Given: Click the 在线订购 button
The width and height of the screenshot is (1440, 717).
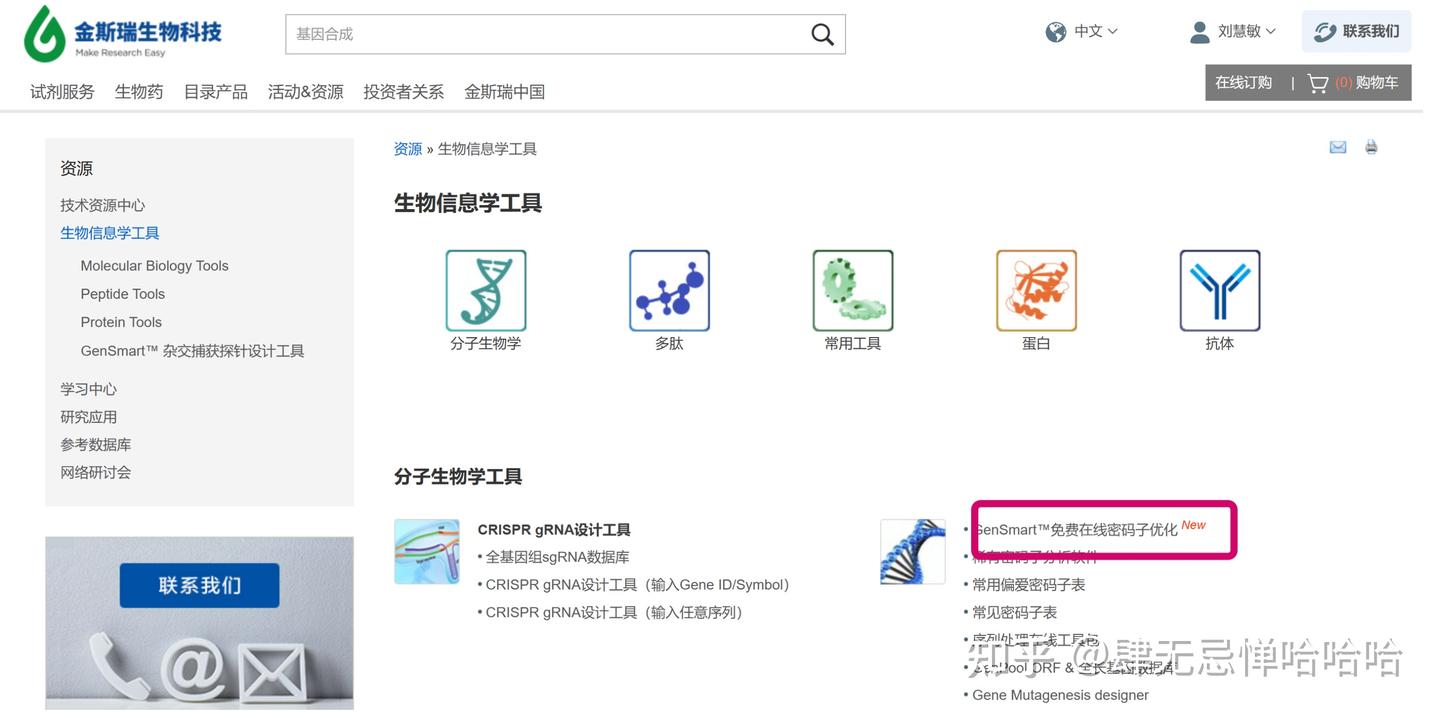Looking at the screenshot, I should (x=1243, y=83).
